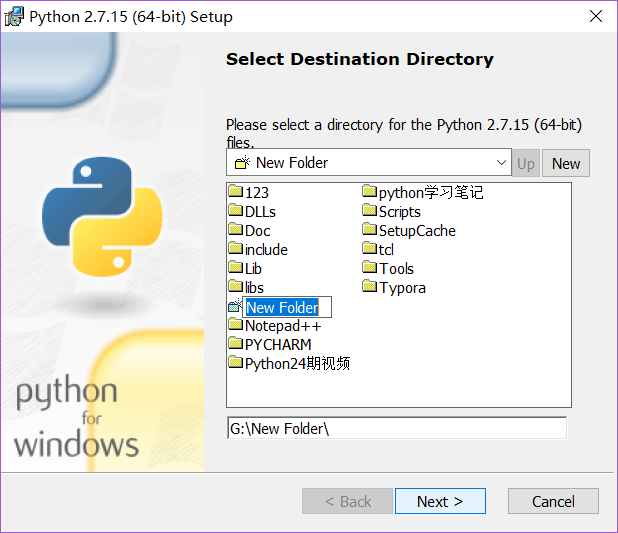618x533 pixels.
Task: Click the New button
Action: 566,163
